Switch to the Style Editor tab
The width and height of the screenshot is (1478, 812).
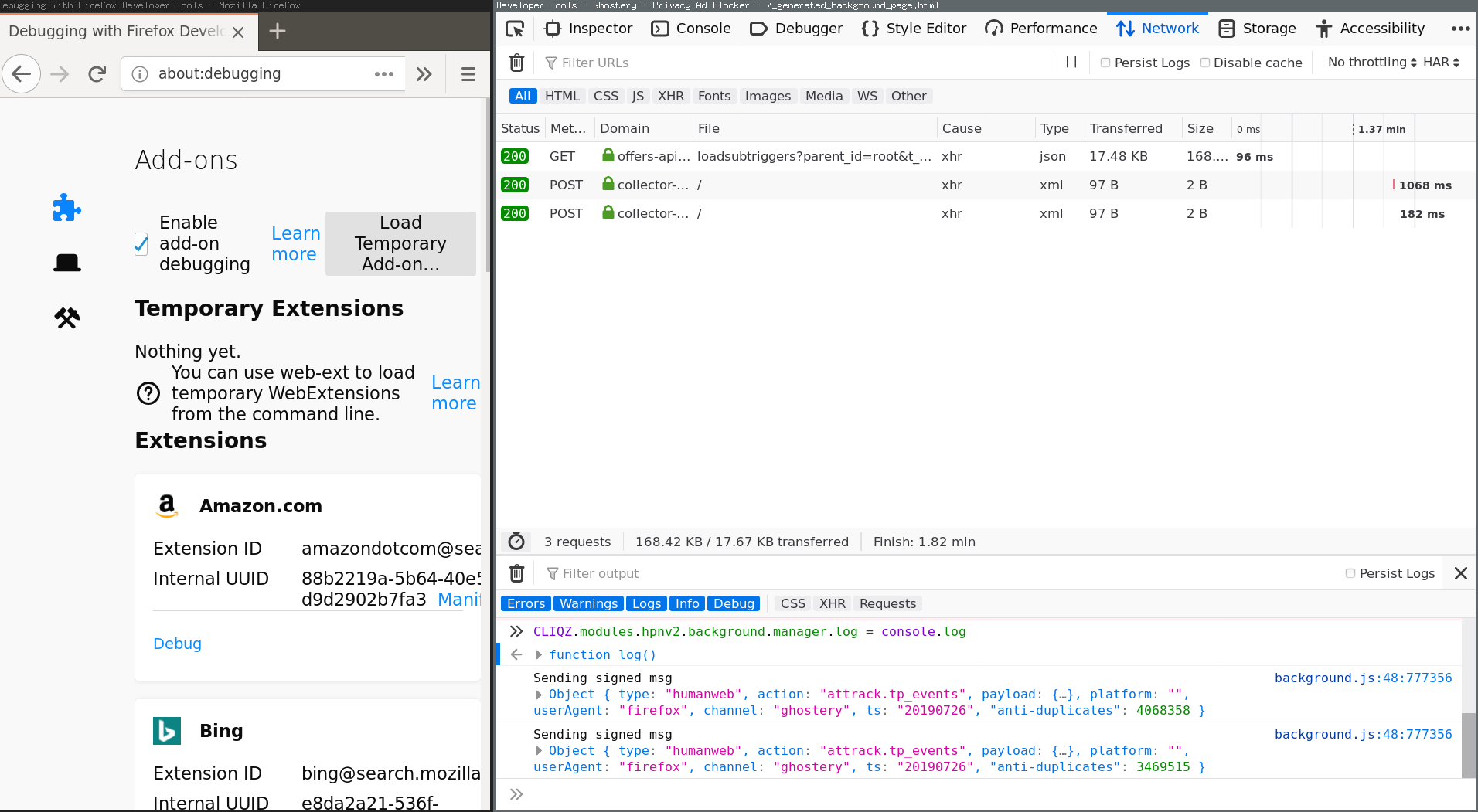click(x=914, y=29)
